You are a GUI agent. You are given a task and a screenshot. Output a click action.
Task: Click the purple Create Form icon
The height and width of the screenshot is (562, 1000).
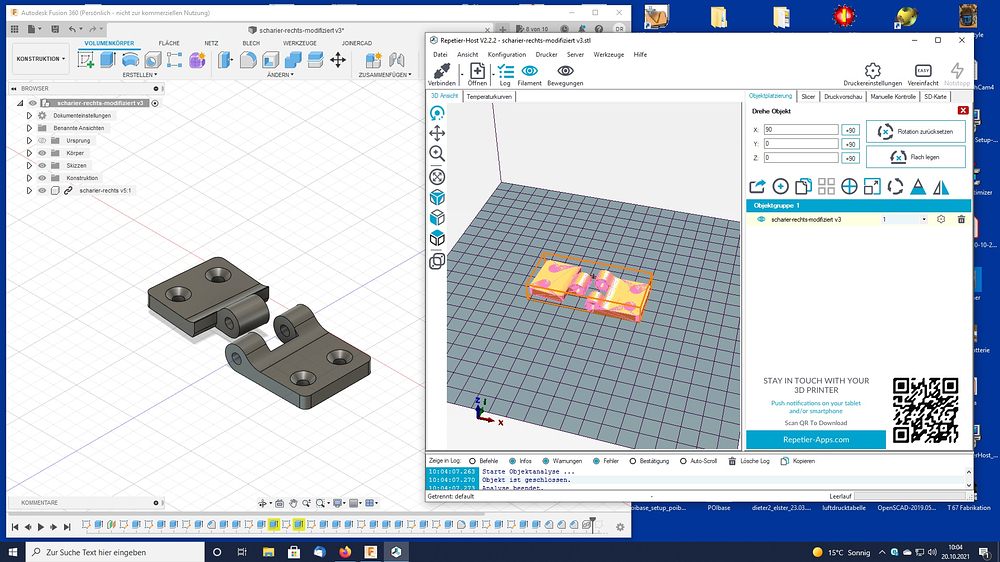pos(197,60)
